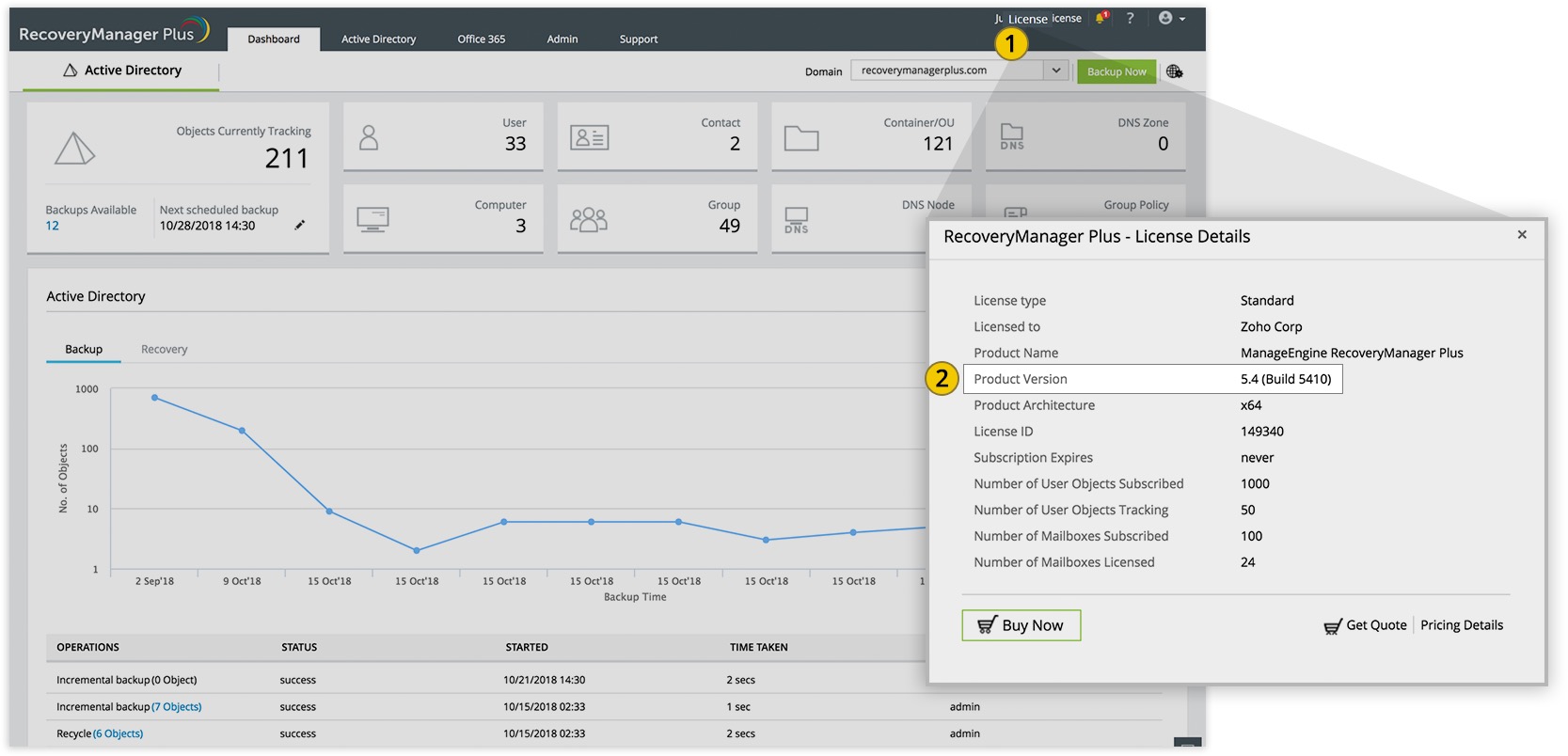The image size is (1568, 756).
Task: Open the user account dropdown caret
Action: pos(1182,19)
